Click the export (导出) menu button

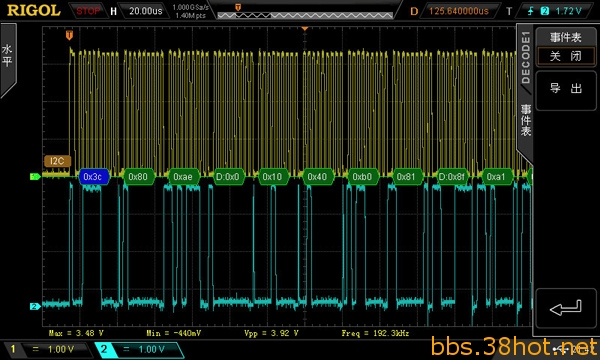566,90
